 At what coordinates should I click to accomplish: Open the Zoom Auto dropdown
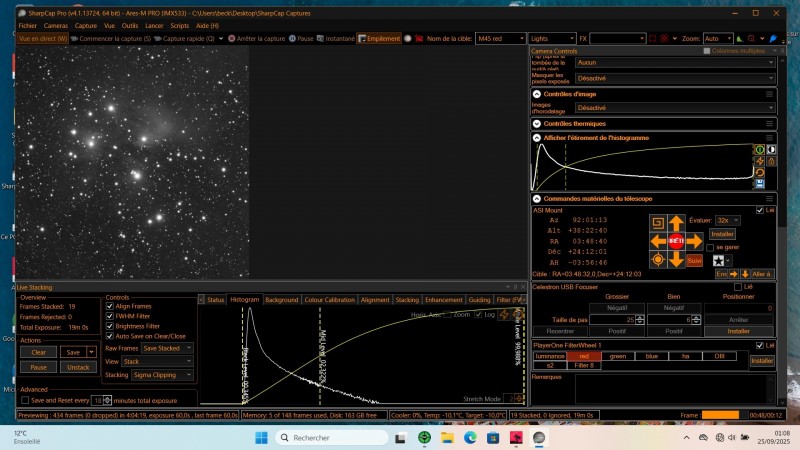pos(718,38)
